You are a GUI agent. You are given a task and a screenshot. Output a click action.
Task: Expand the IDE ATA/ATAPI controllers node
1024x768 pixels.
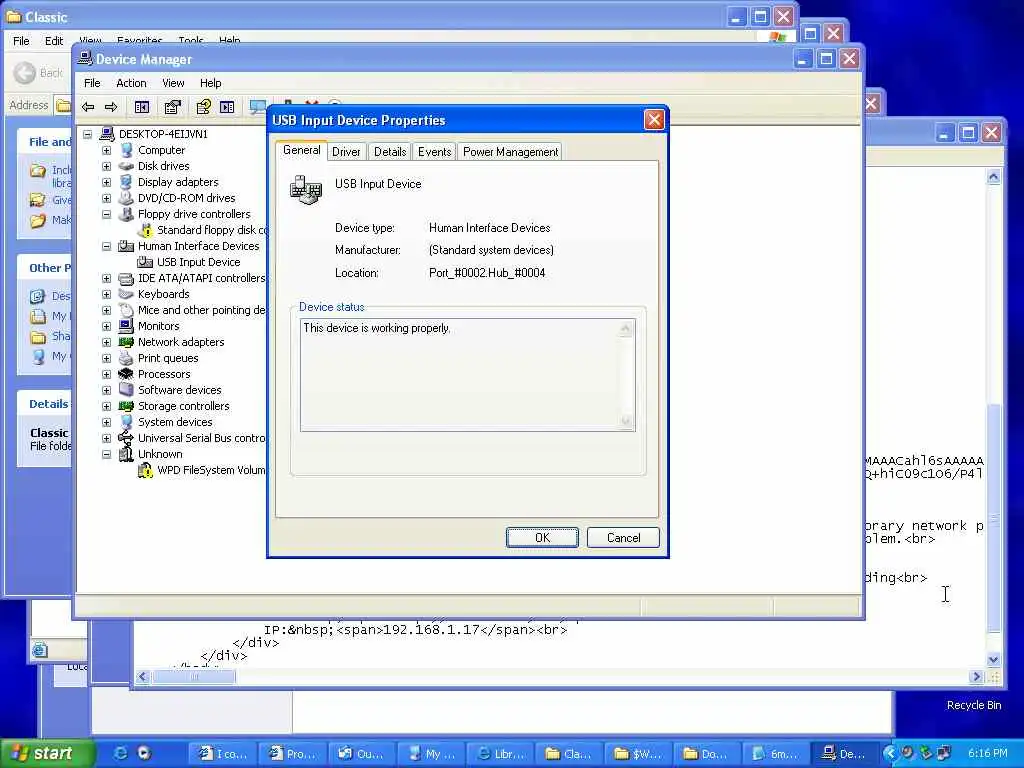106,278
